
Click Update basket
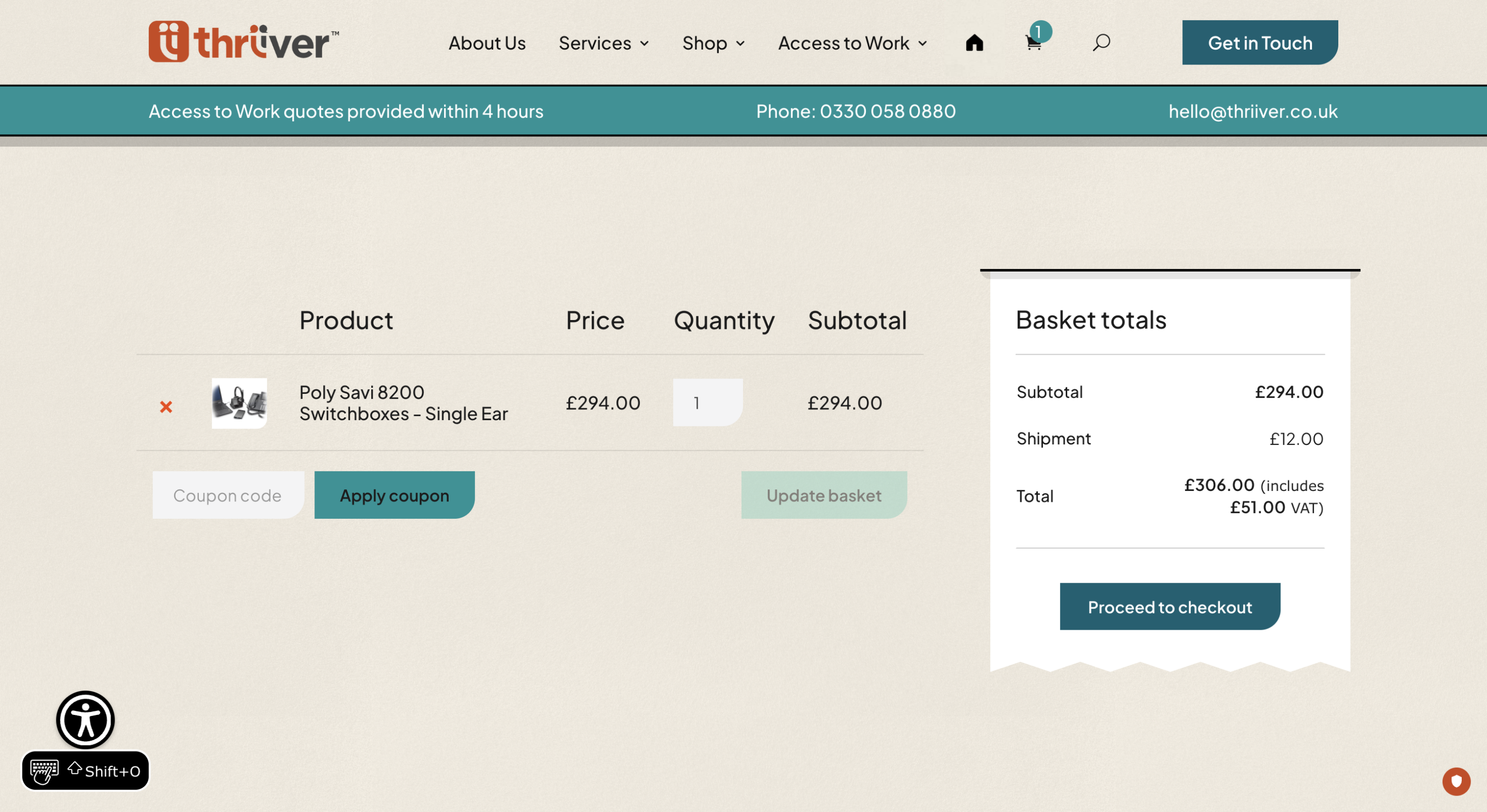tap(825, 495)
